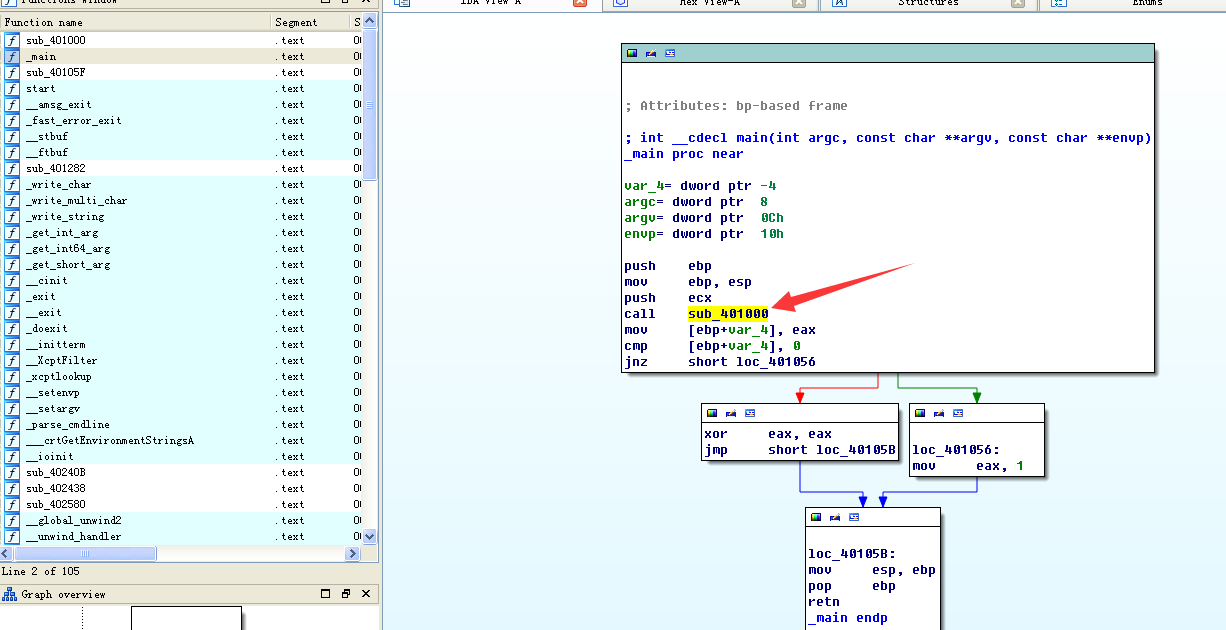Click the functions list vertical scrollbar thumb

coord(369,105)
